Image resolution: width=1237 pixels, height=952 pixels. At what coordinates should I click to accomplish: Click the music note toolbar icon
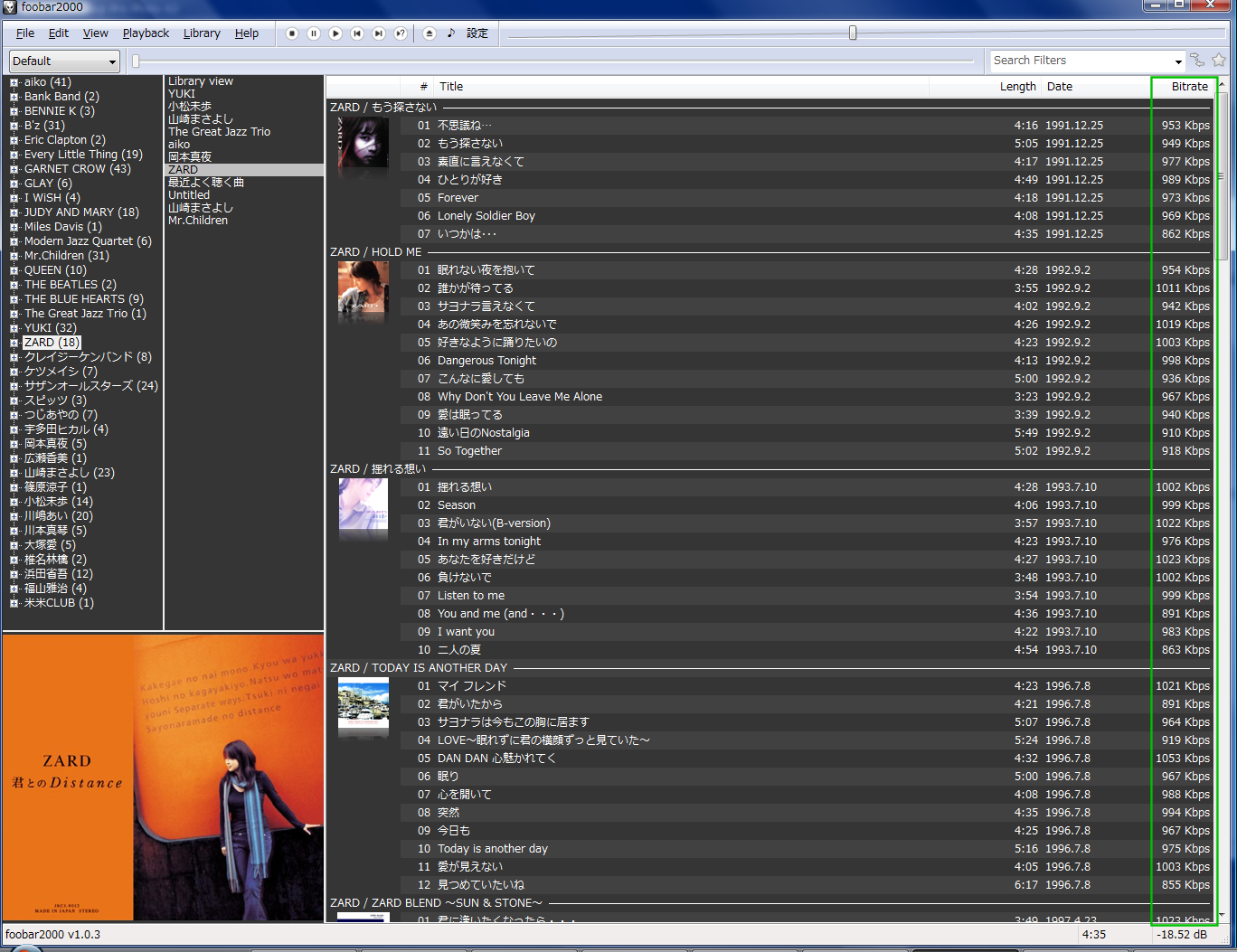point(451,33)
